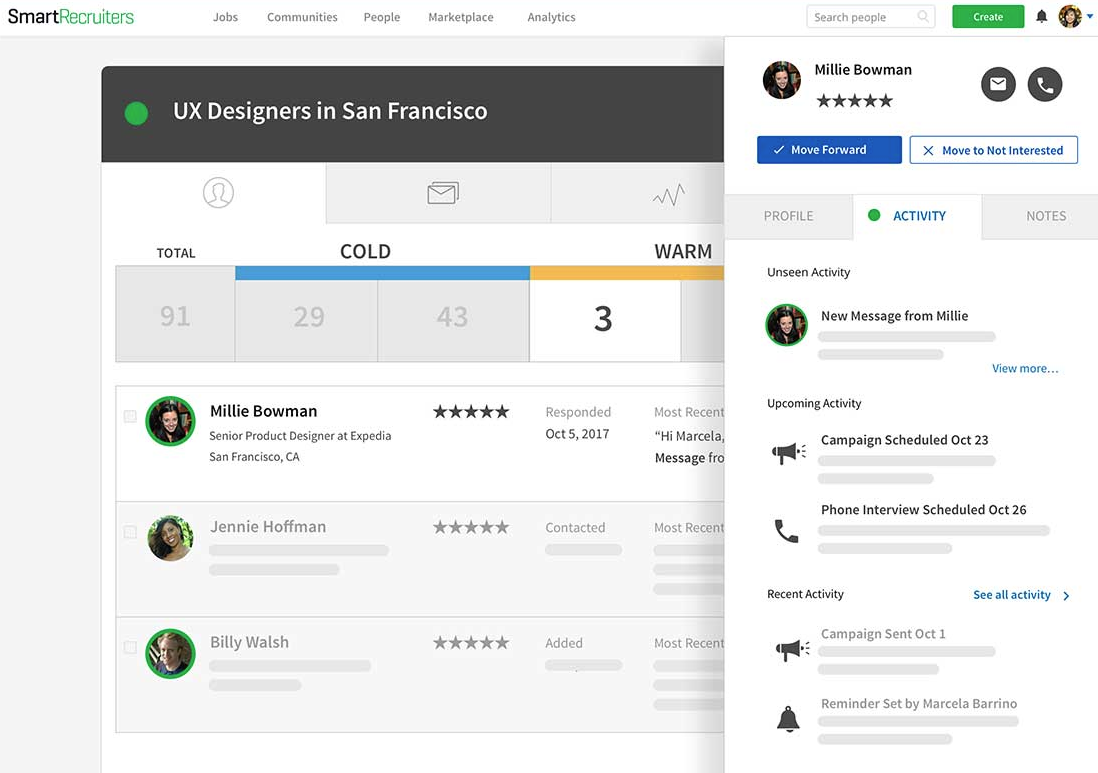This screenshot has width=1098, height=773.
Task: Select the WARM 3 count cell
Action: (x=605, y=320)
